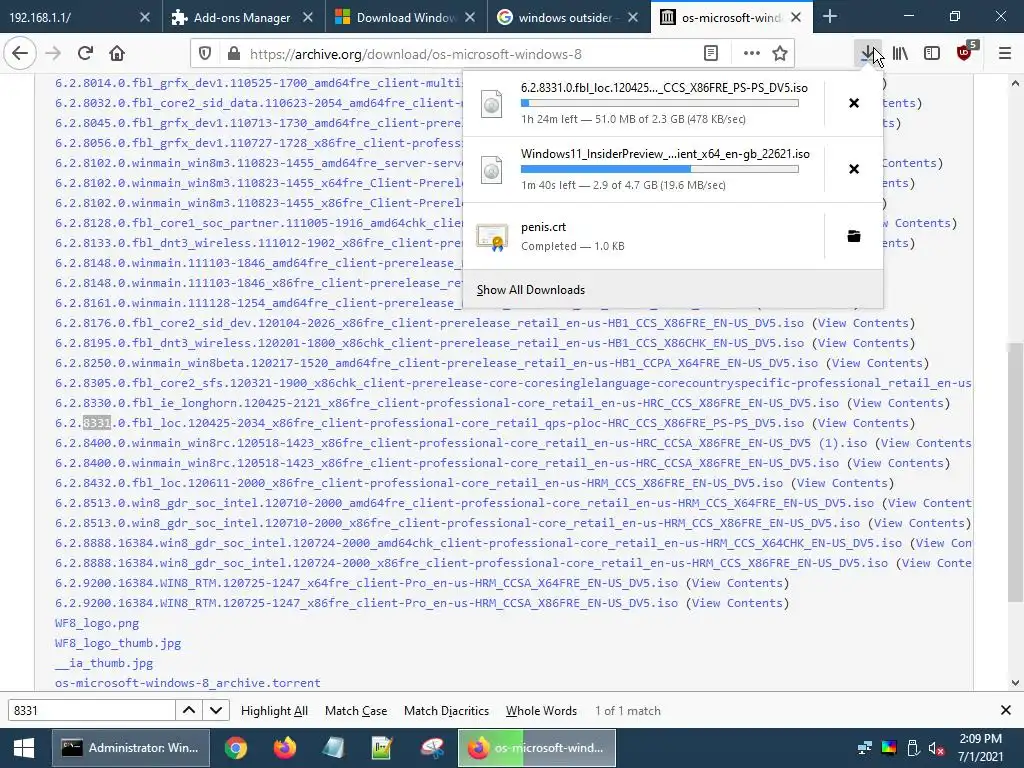The width and height of the screenshot is (1024, 768).
Task: Click the Windows11 ISO download progress bar
Action: [x=660, y=169]
